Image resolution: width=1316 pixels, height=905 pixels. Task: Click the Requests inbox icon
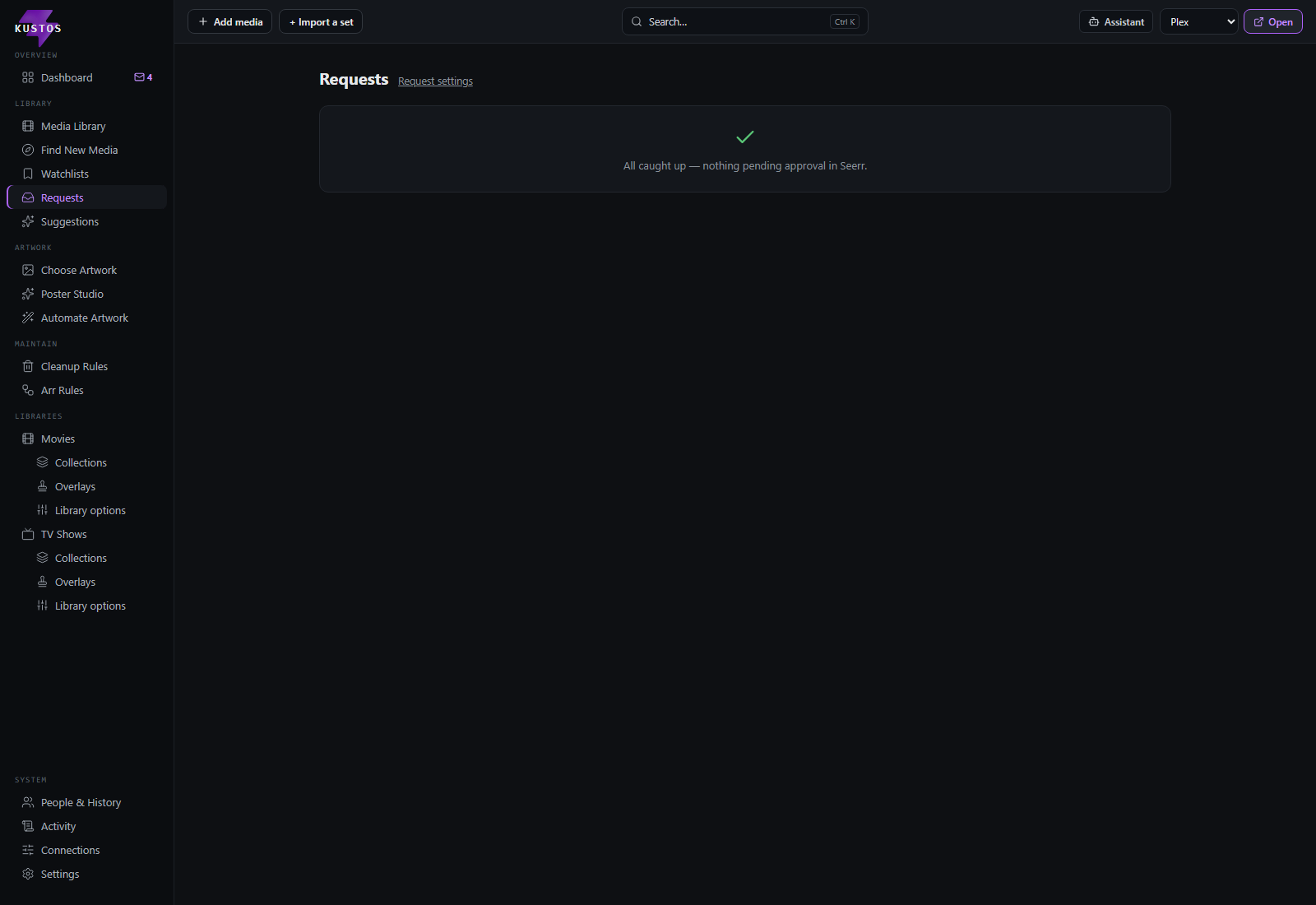coord(28,197)
